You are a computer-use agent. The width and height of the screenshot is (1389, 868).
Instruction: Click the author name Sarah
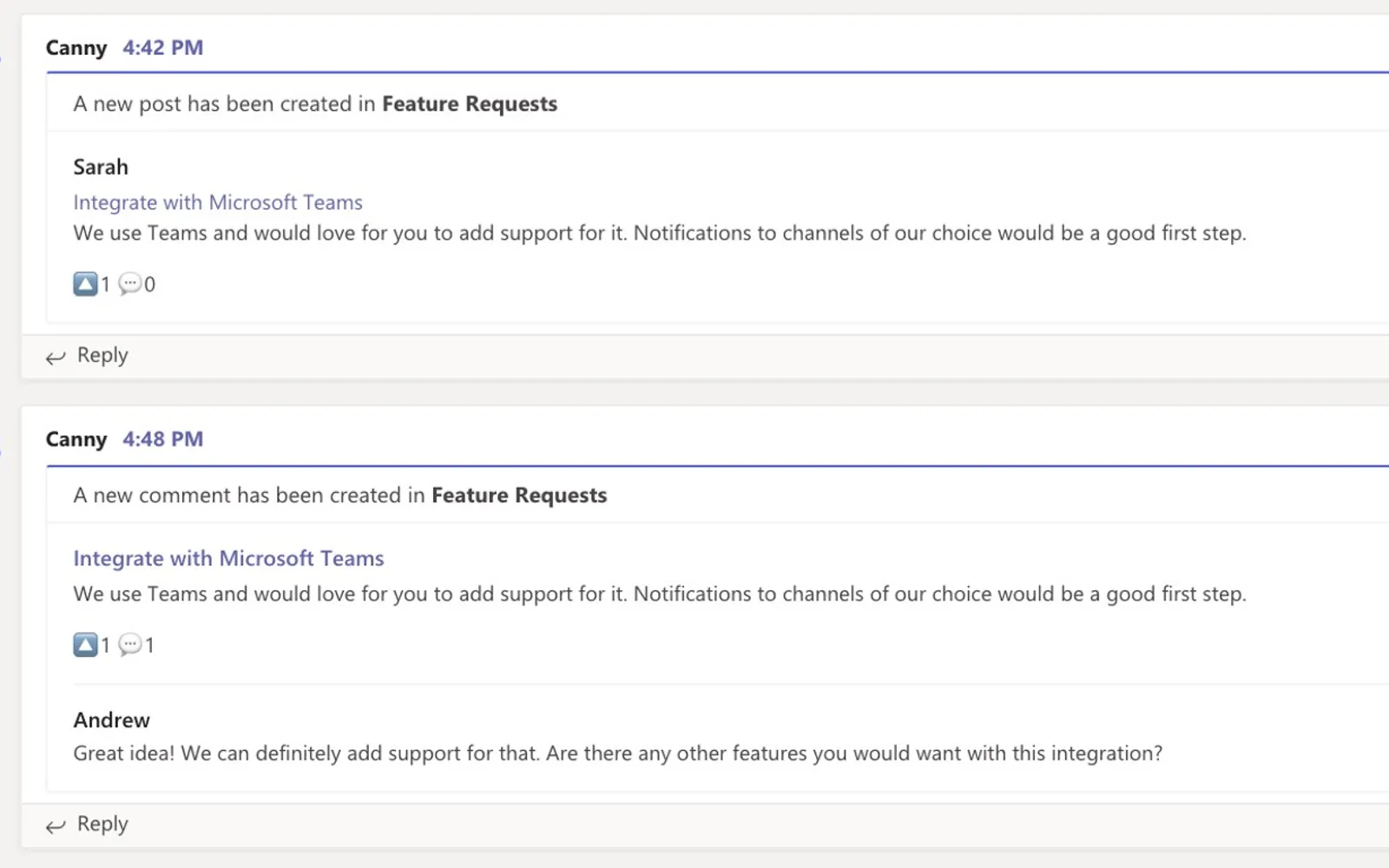101,167
